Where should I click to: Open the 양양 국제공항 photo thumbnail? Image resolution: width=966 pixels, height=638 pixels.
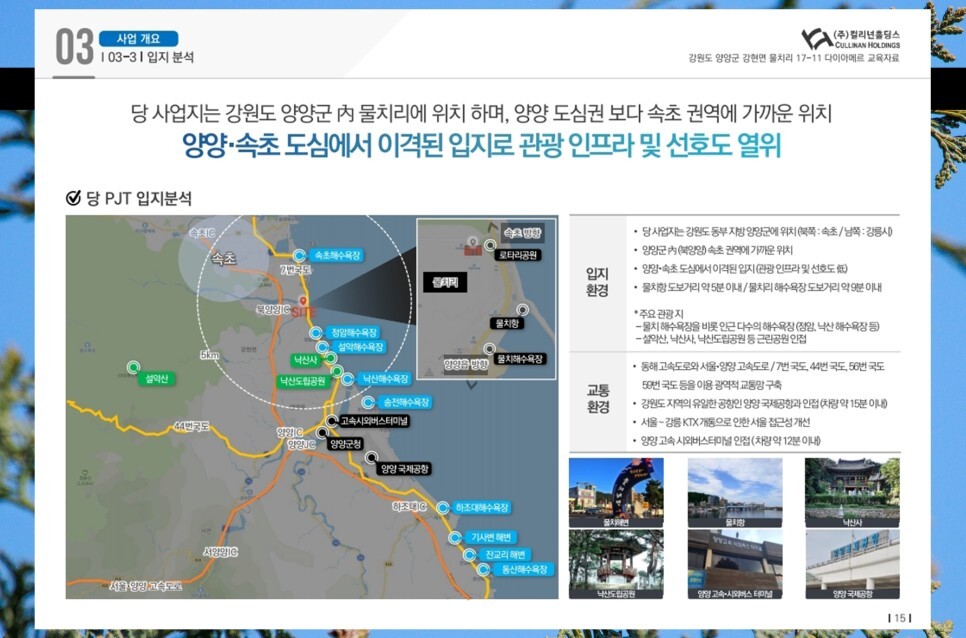tap(853, 564)
